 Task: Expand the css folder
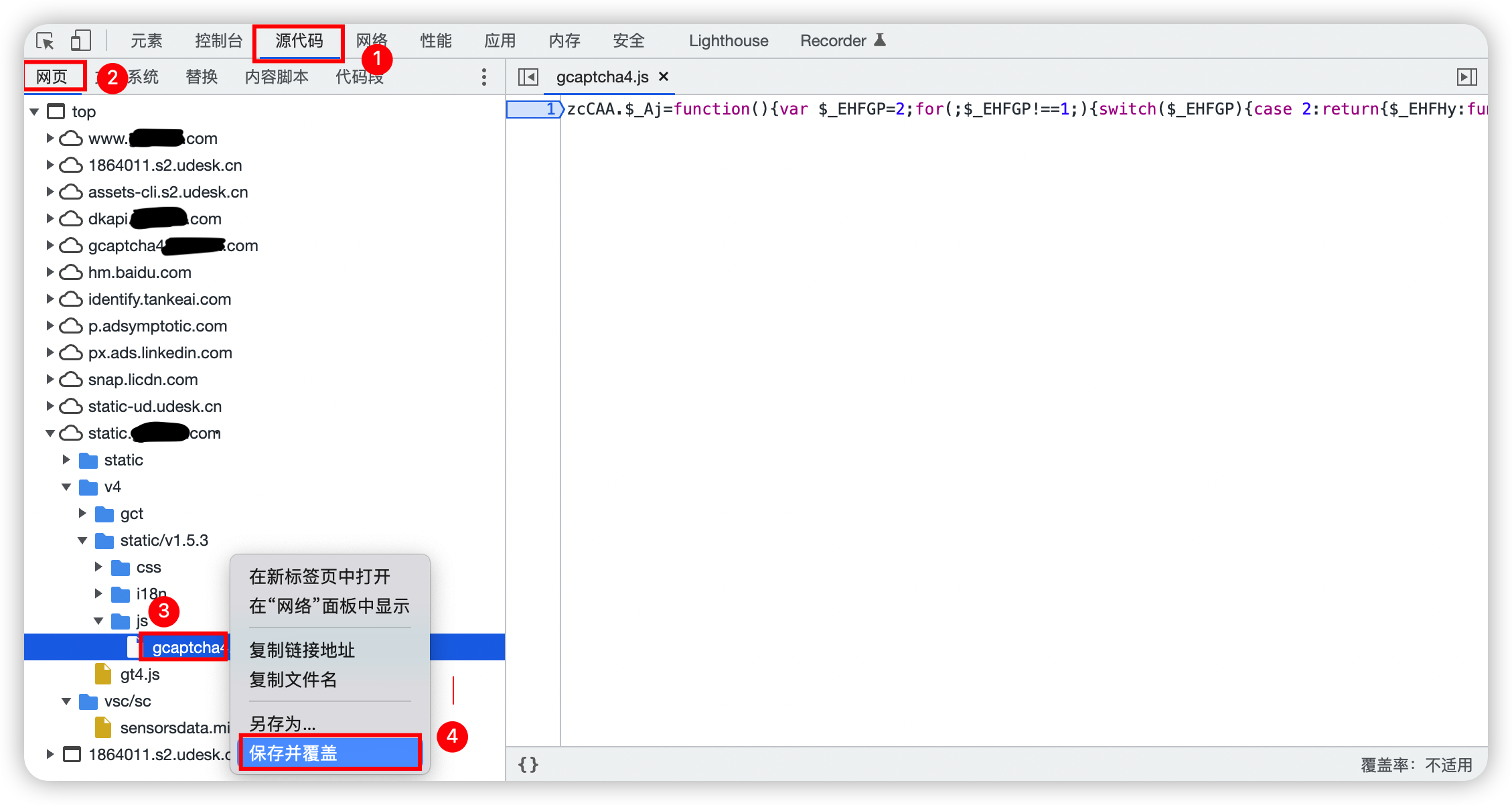tap(98, 567)
